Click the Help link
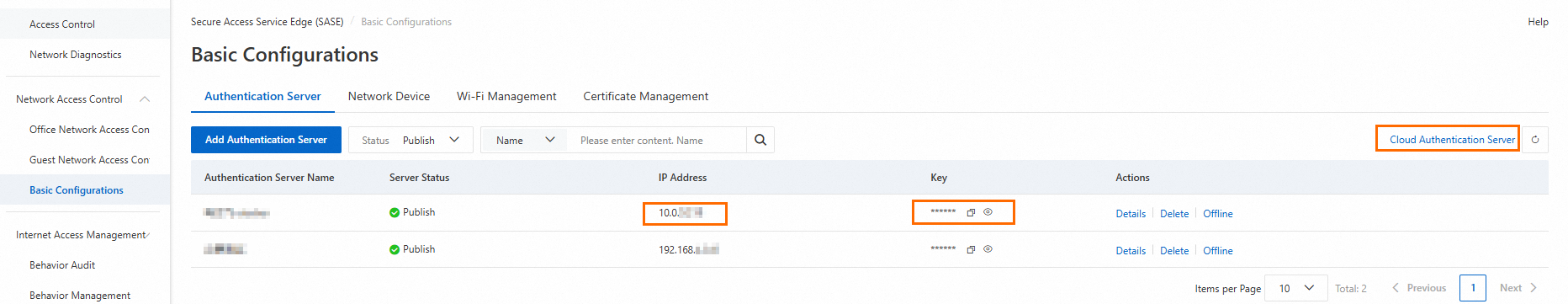Image resolution: width=1568 pixels, height=304 pixels. point(1538,22)
